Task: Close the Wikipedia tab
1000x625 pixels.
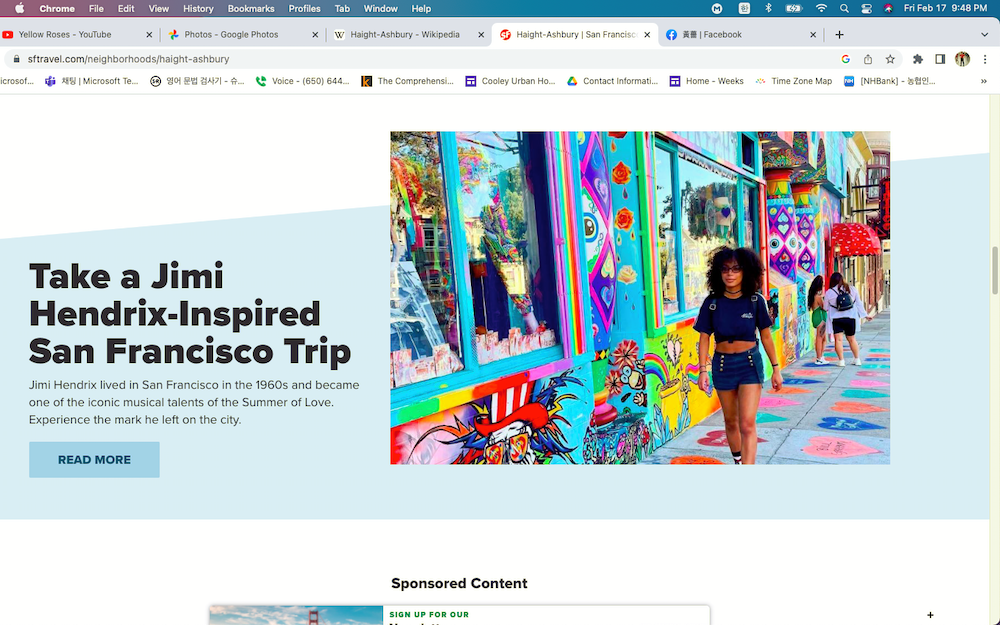Action: tap(481, 35)
